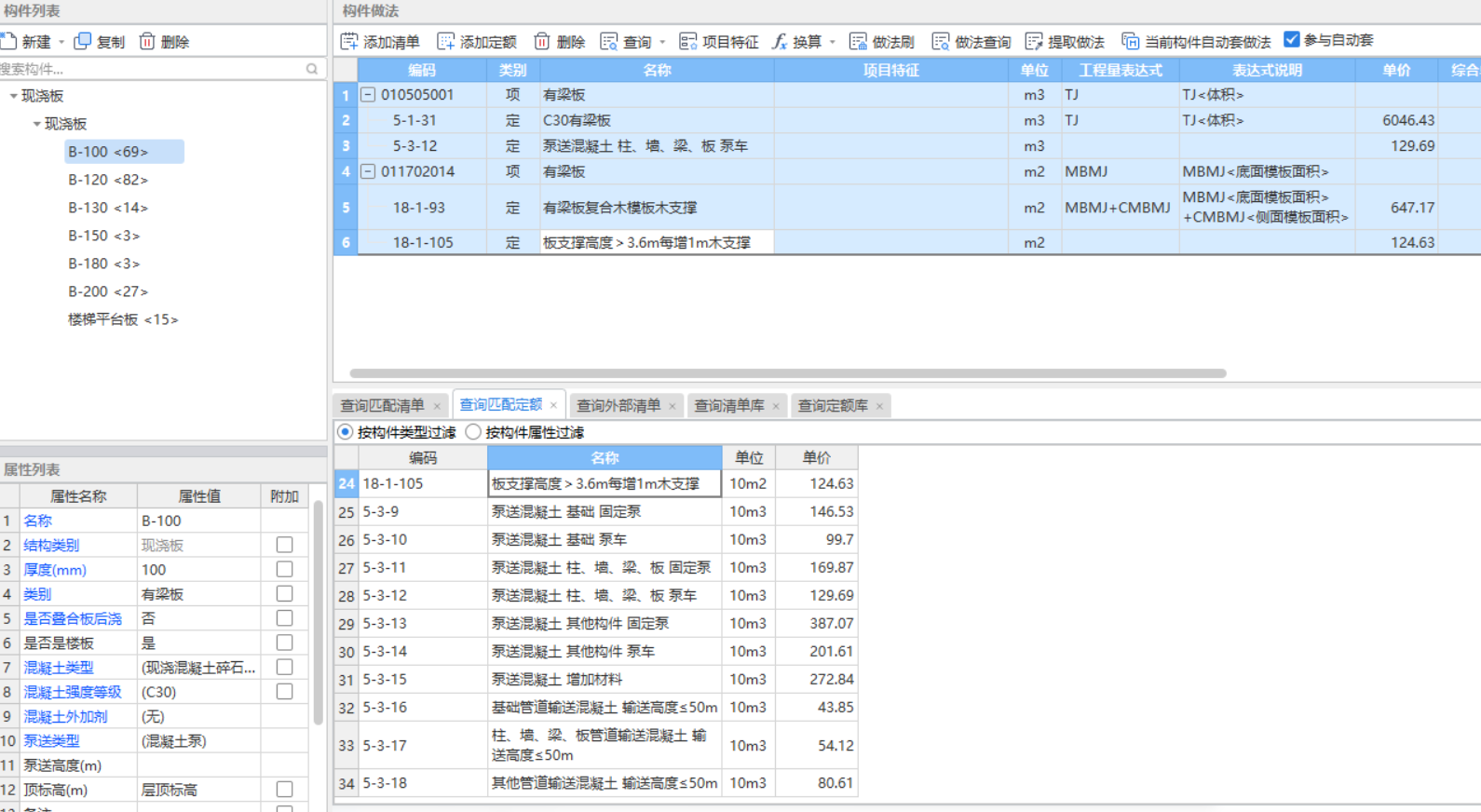The height and width of the screenshot is (812, 1481).
Task: Select quota row 5-3-12 泵送混凝土 泵车
Action: tap(596, 595)
